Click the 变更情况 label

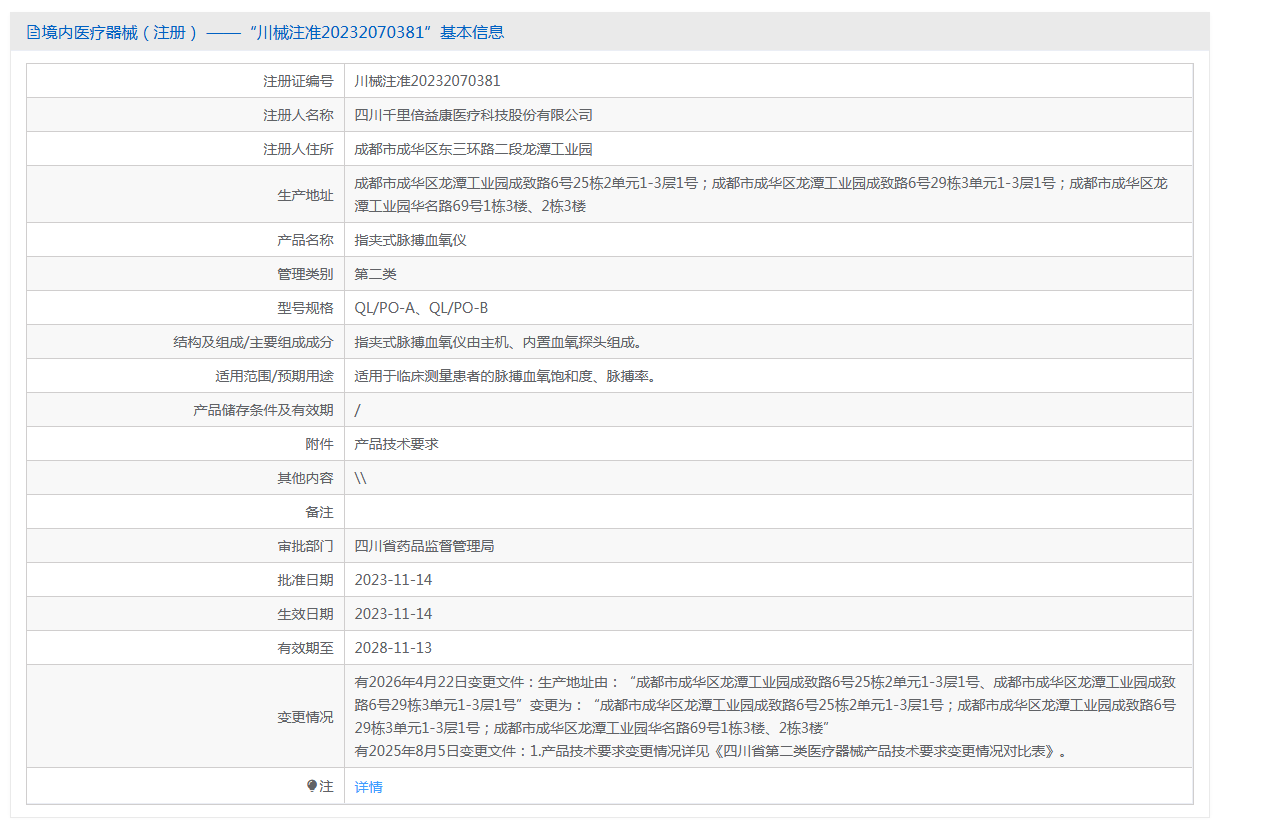coord(305,717)
